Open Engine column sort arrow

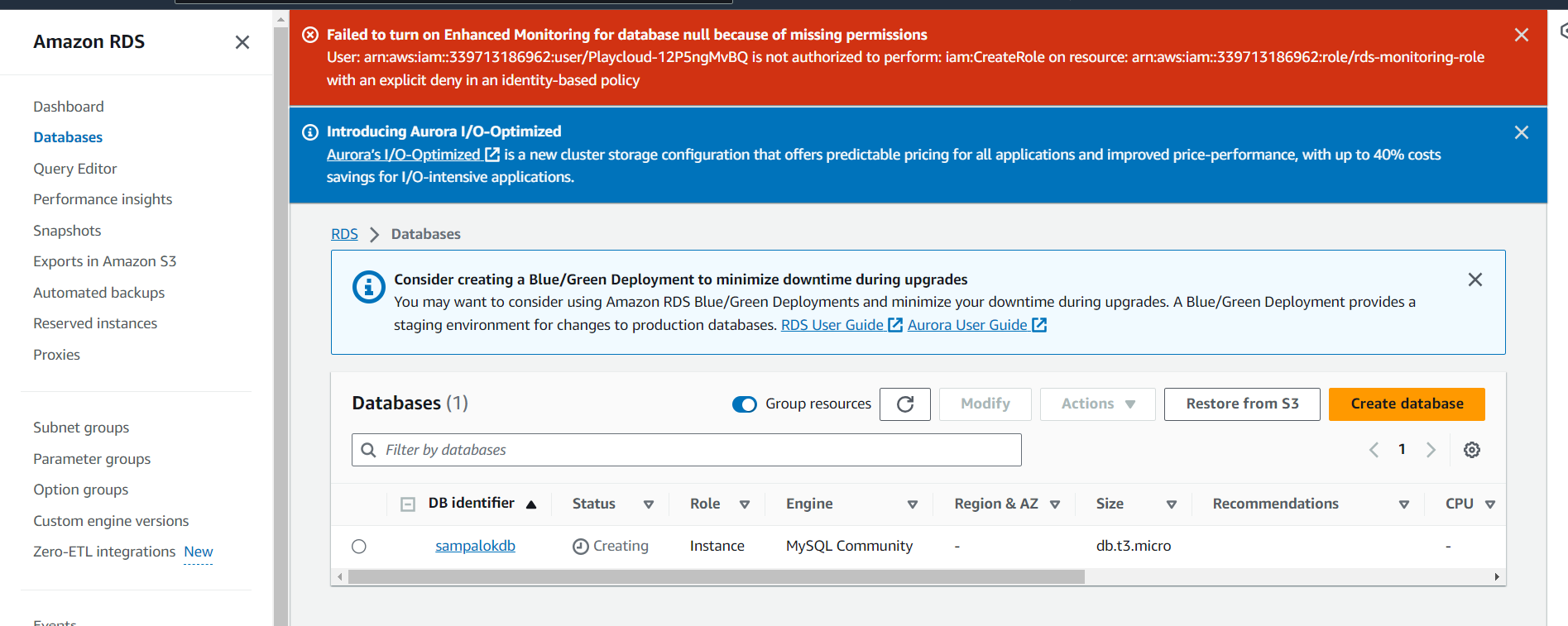pyautogui.click(x=912, y=504)
